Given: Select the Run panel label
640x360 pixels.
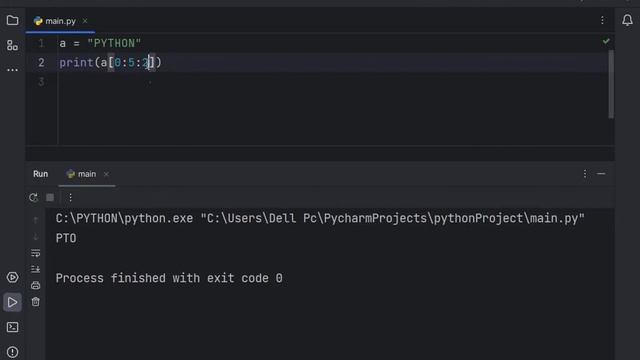Looking at the screenshot, I should tap(40, 174).
